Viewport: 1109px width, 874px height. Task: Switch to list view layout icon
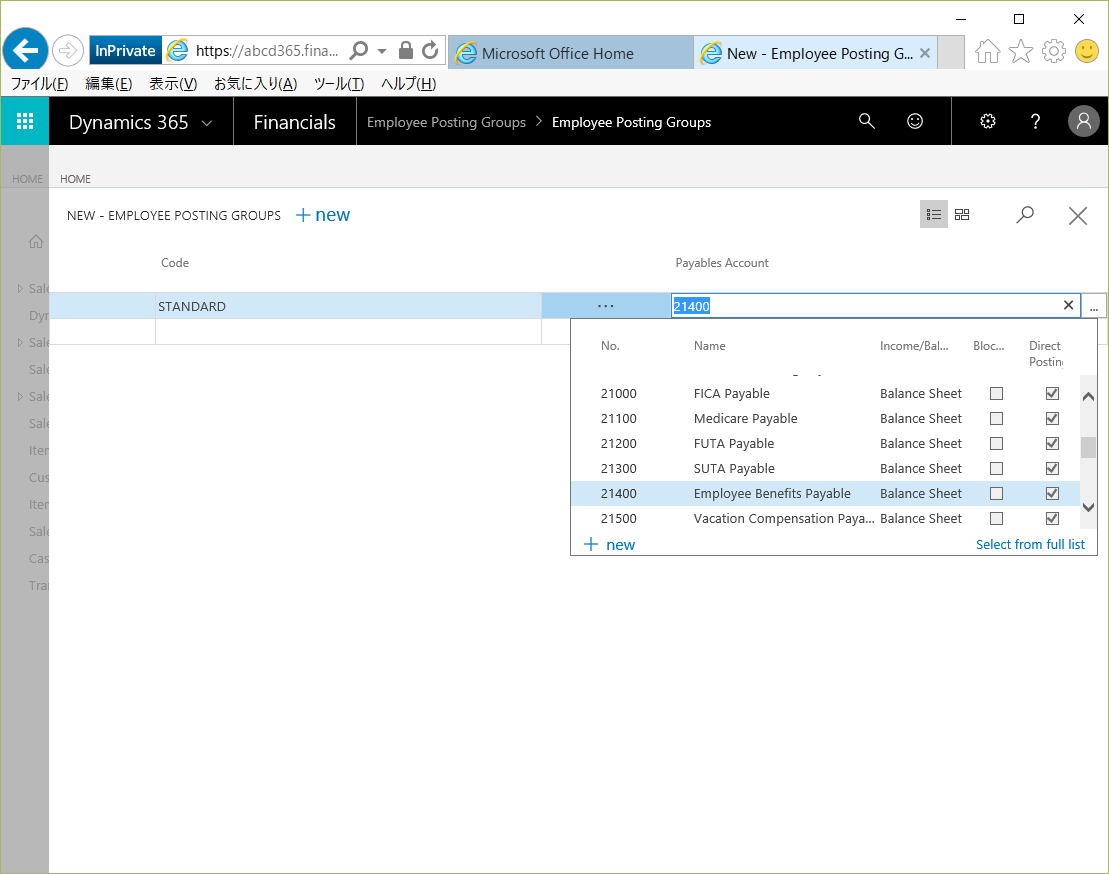tap(934, 214)
